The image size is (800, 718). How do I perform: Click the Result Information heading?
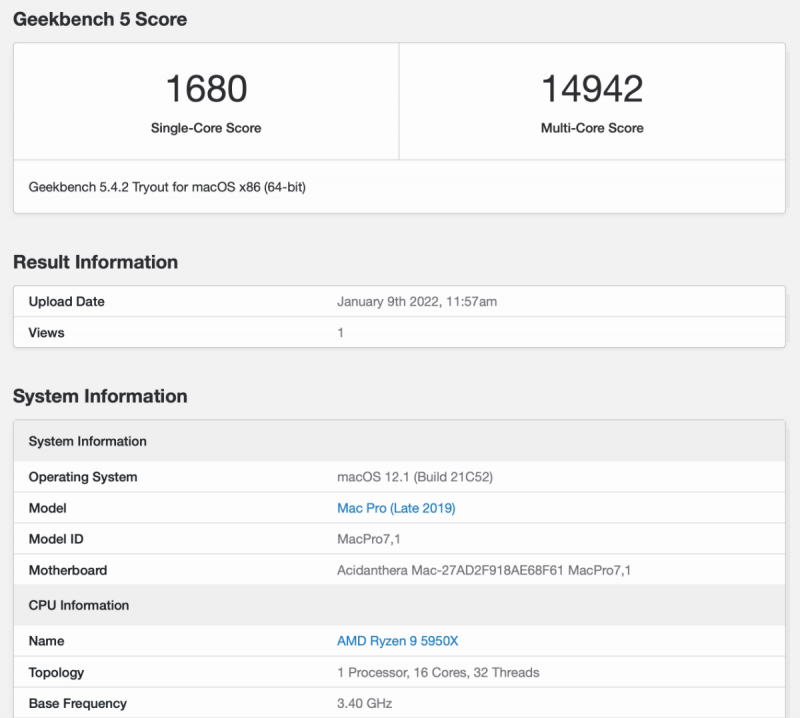pos(95,262)
